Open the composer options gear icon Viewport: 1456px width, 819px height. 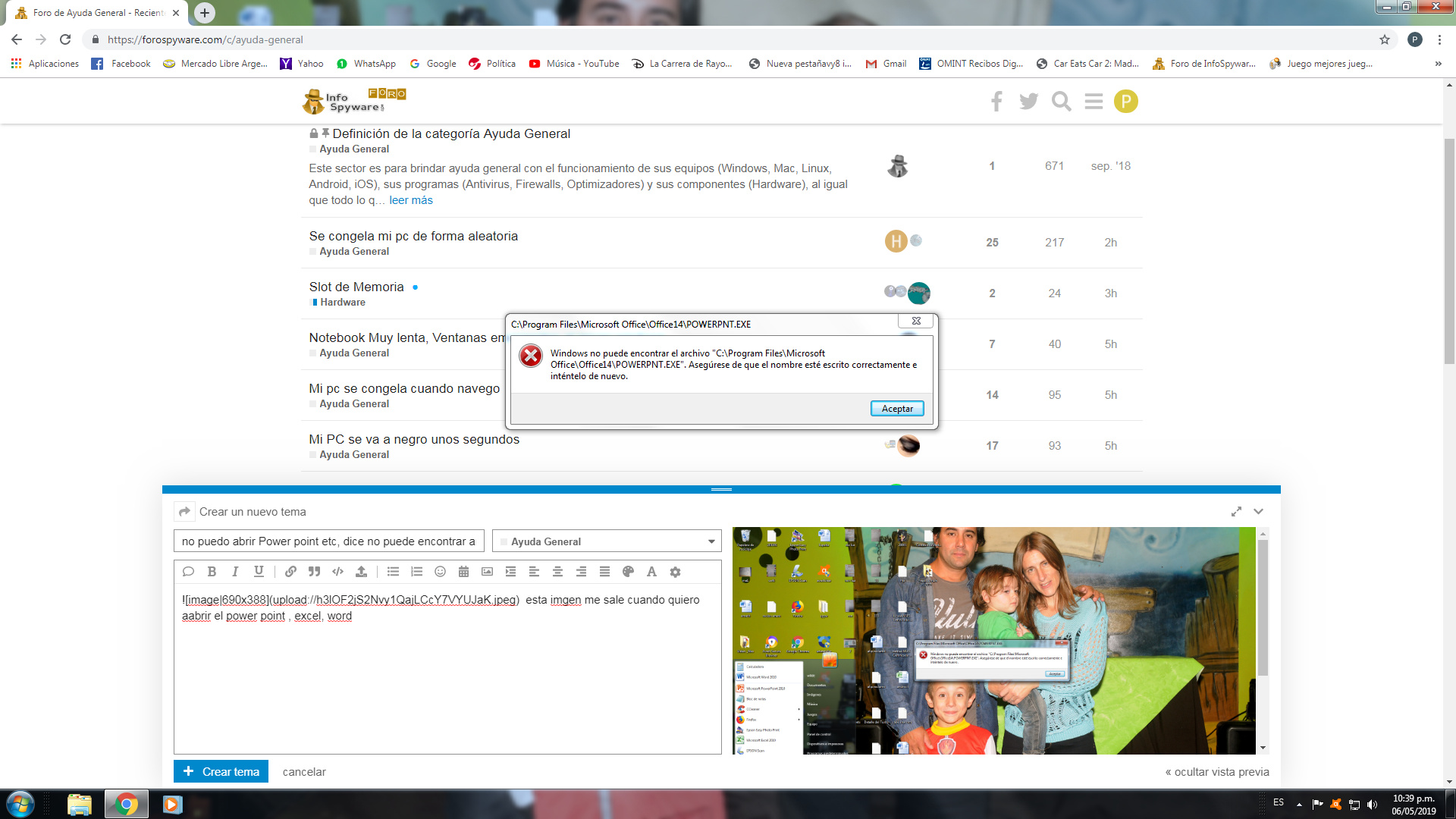[x=675, y=572]
